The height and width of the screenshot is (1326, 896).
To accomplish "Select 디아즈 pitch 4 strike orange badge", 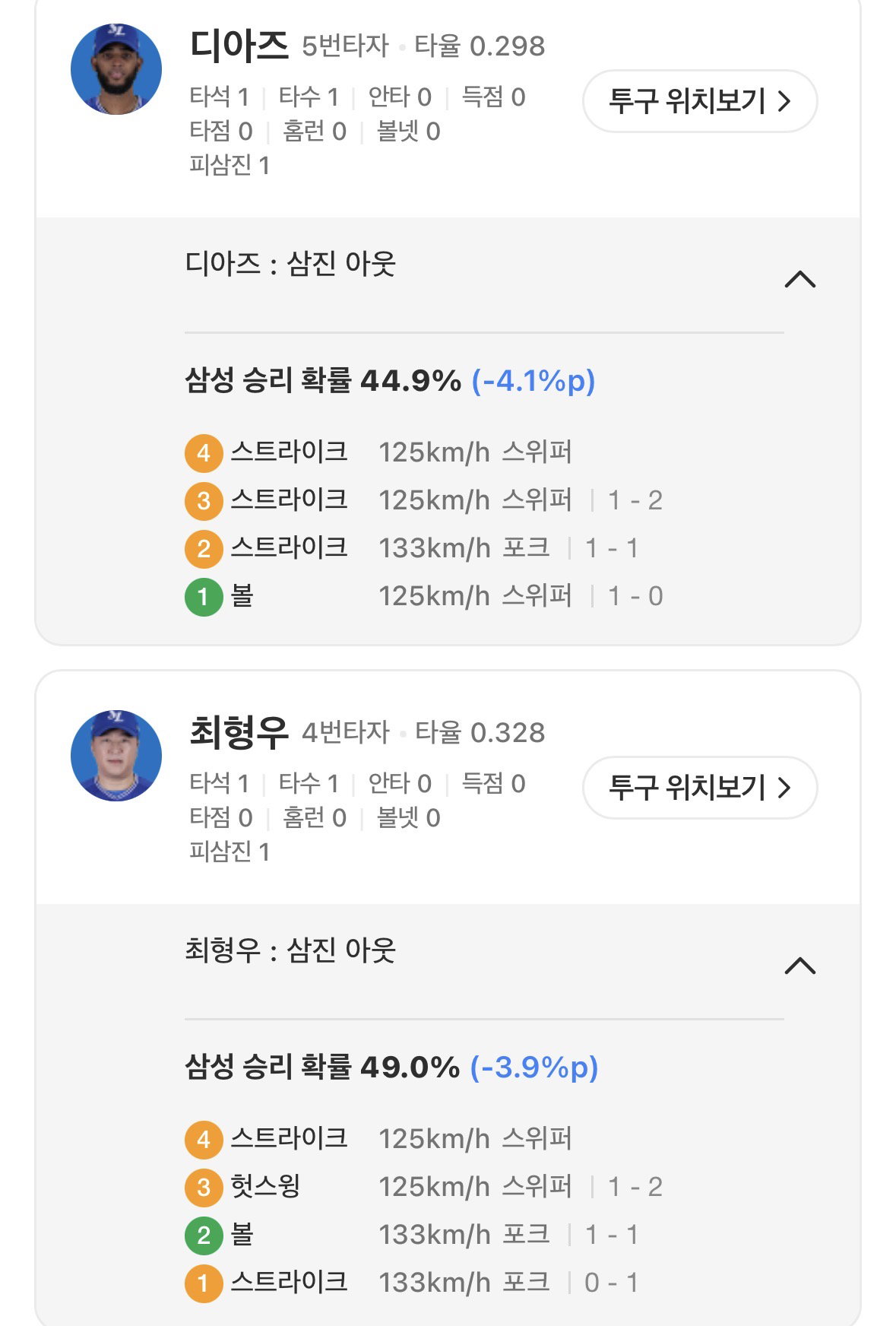I will coord(204,453).
